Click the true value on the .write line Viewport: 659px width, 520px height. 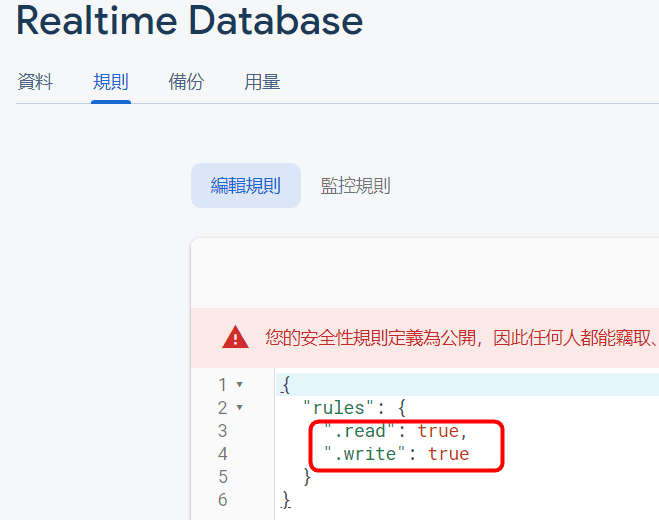click(448, 454)
